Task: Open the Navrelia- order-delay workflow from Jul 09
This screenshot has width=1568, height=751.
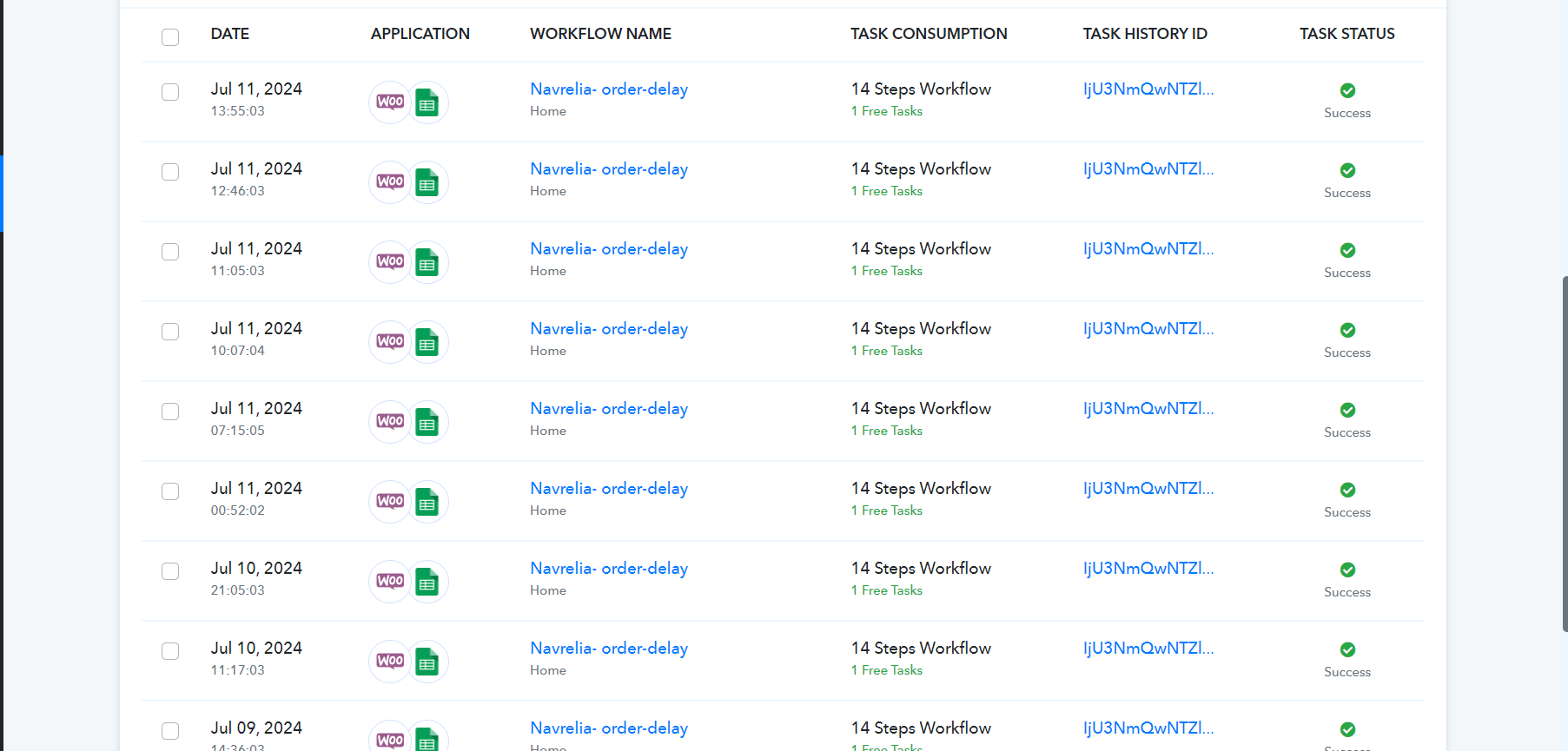Action: 609,728
